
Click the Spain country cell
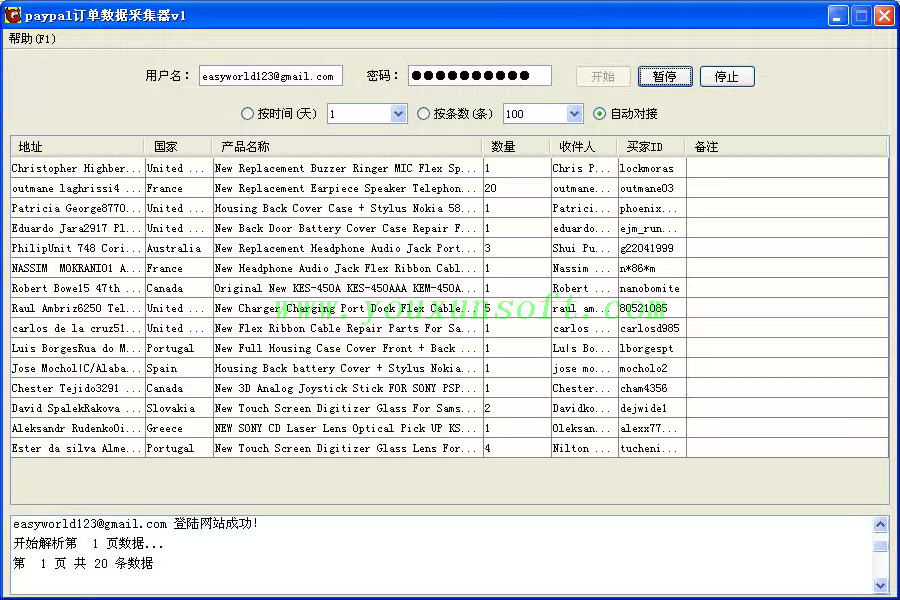[178, 369]
